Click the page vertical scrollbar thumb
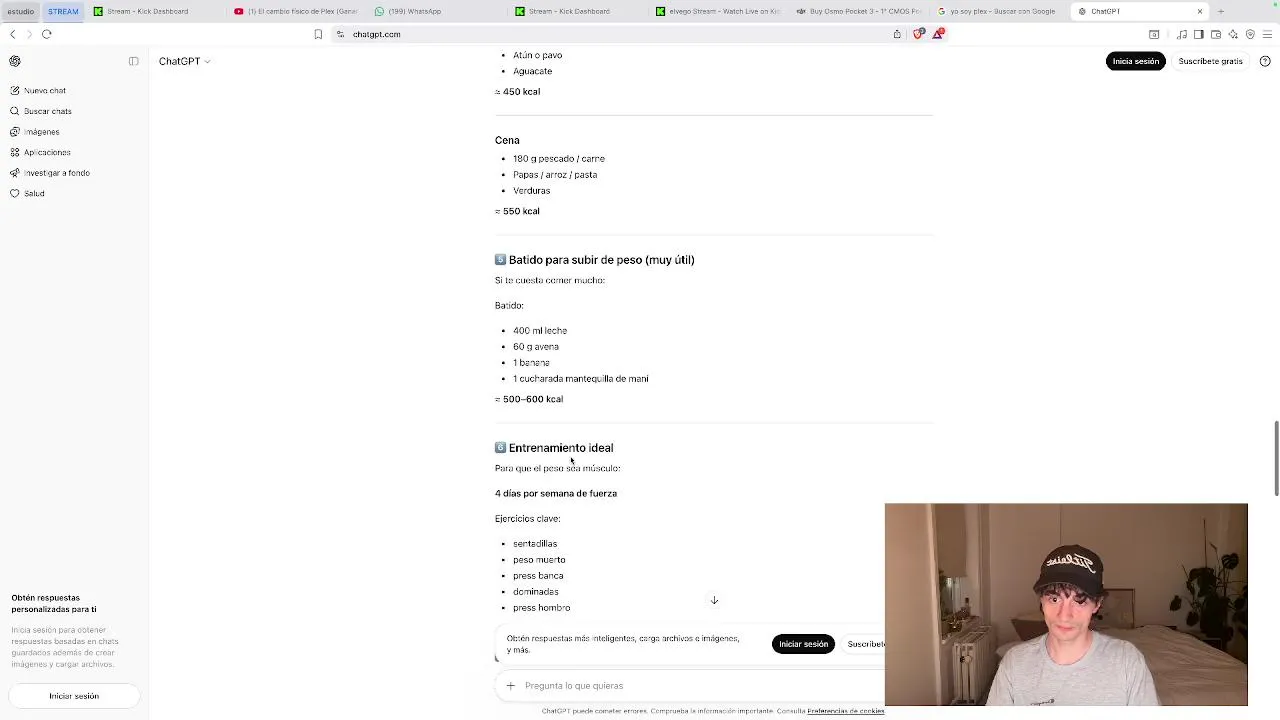The width and height of the screenshot is (1280, 720). click(1276, 458)
